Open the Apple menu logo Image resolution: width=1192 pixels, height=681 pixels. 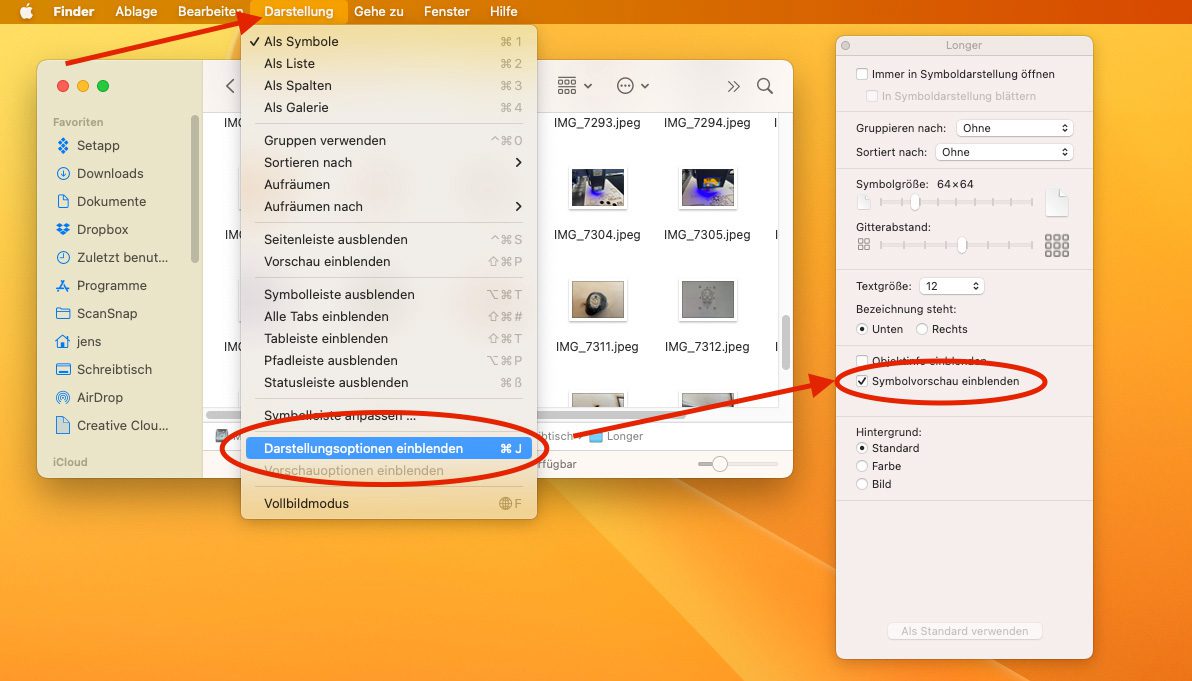(x=27, y=12)
